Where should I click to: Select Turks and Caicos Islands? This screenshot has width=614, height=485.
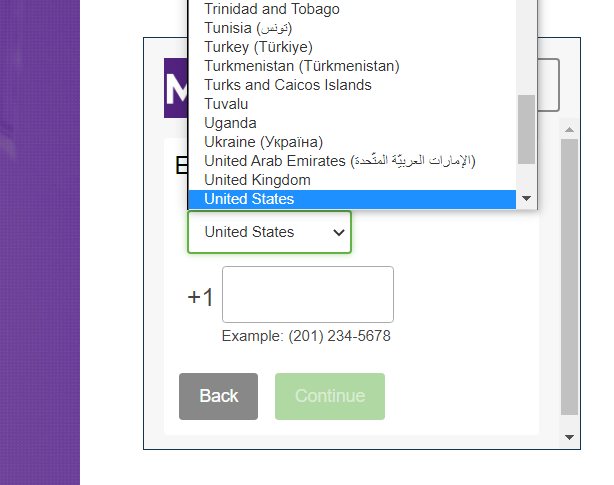tap(287, 85)
